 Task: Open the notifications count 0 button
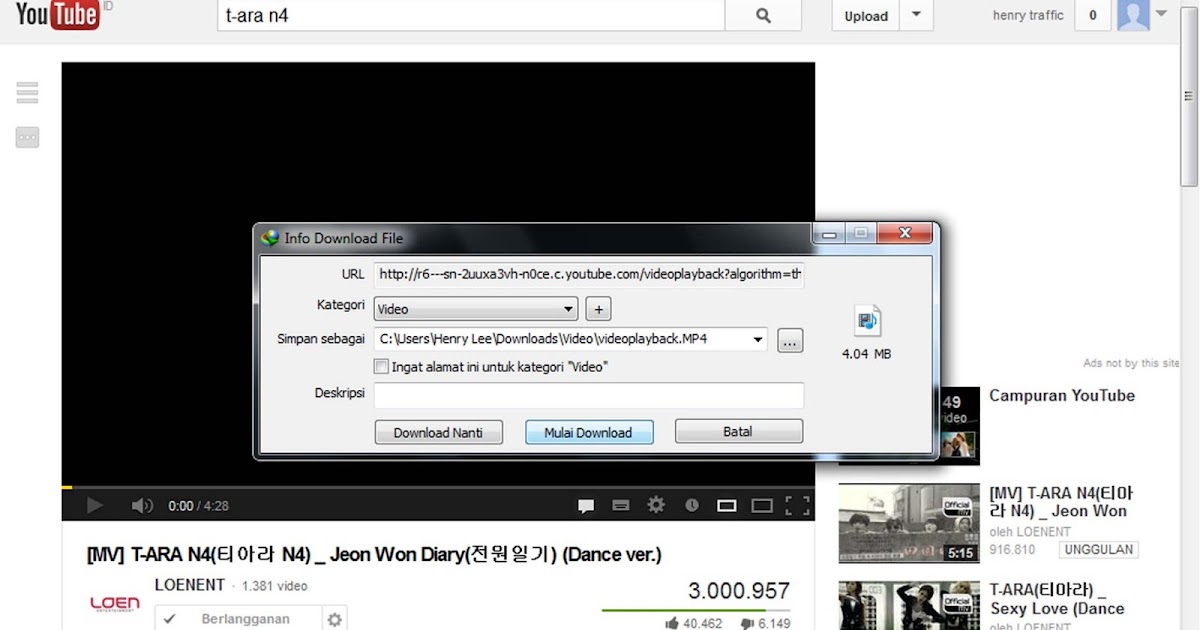(1093, 15)
